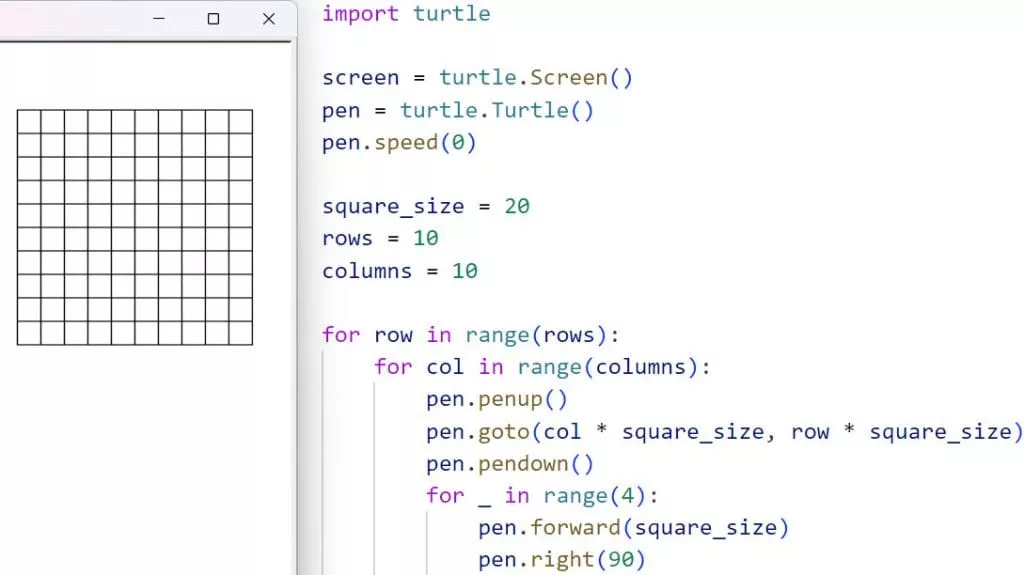Click the bottom-right cell of the drawn grid
This screenshot has height=575, width=1024.
pos(240,333)
